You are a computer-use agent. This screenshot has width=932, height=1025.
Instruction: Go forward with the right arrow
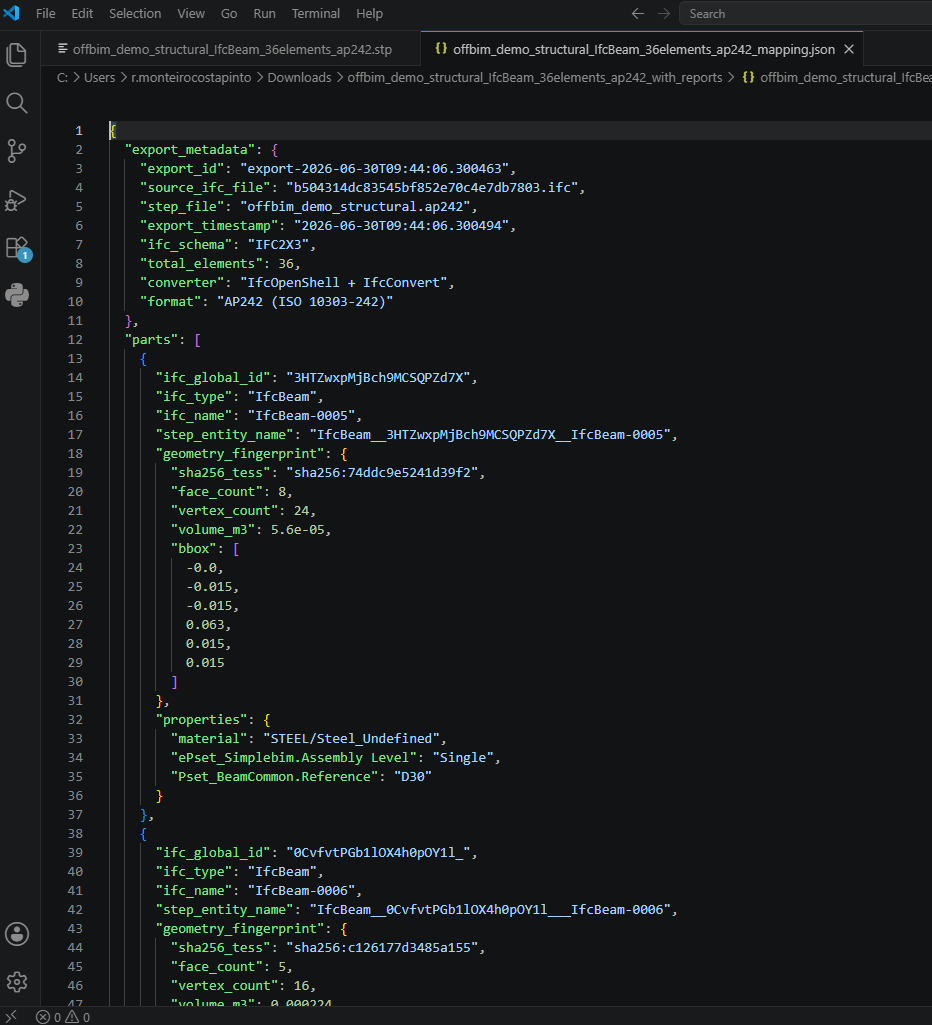[x=663, y=14]
